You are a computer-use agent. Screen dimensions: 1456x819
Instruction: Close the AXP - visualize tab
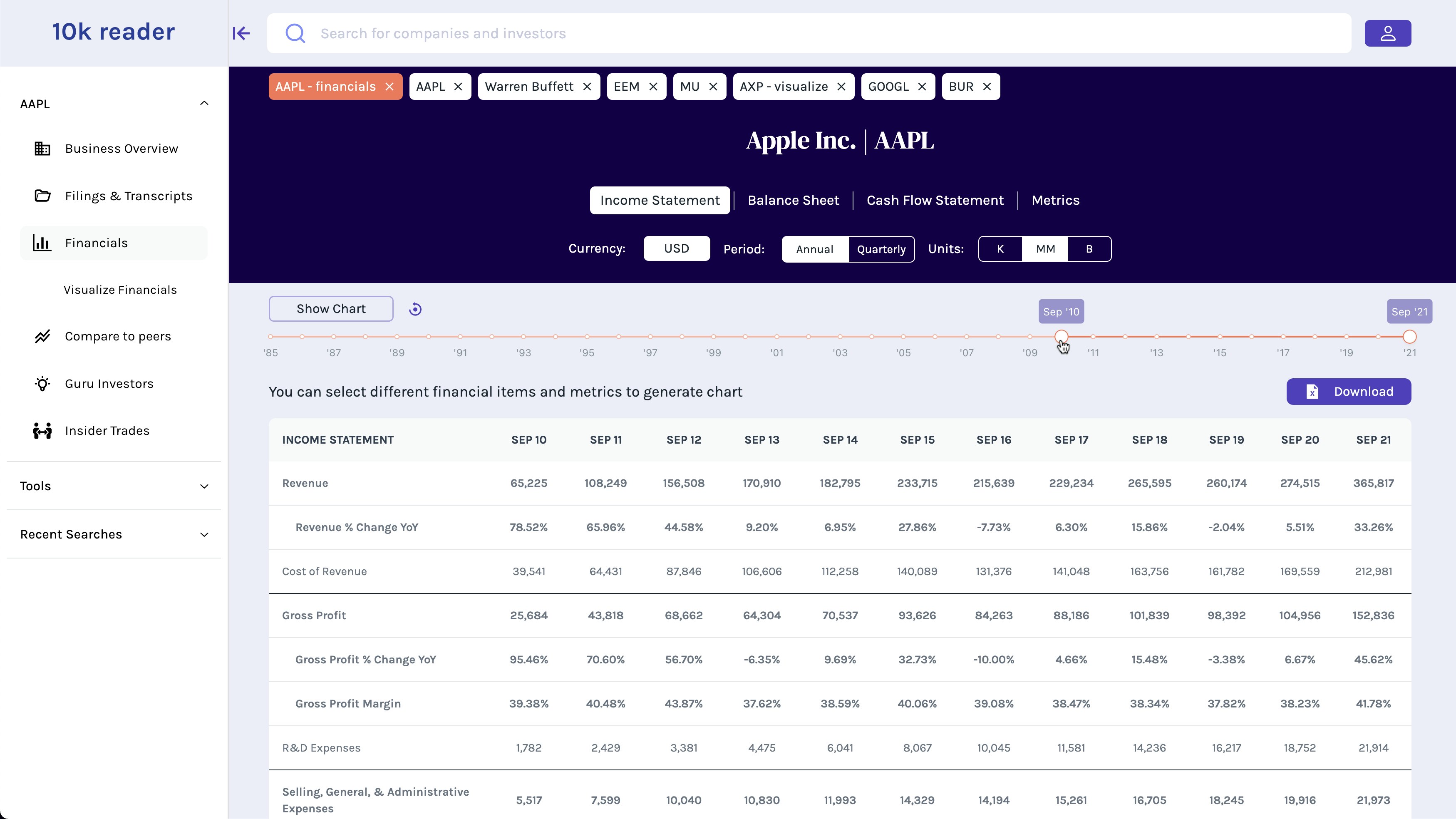pyautogui.click(x=842, y=87)
